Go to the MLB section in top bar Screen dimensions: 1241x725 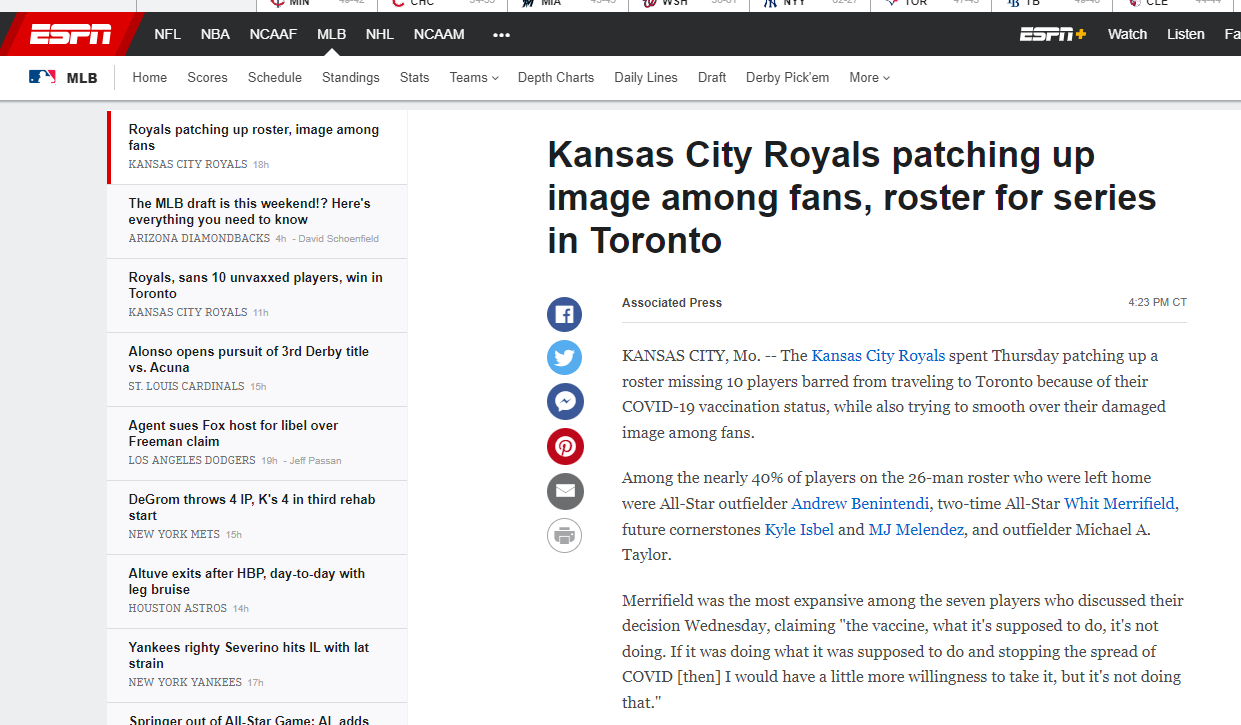point(331,34)
